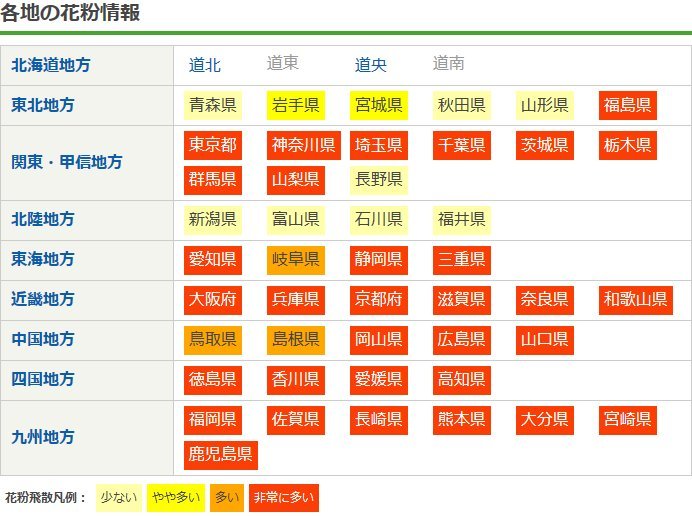Open the 大阪府 pollen page
This screenshot has width=692, height=516.
pyautogui.click(x=213, y=300)
